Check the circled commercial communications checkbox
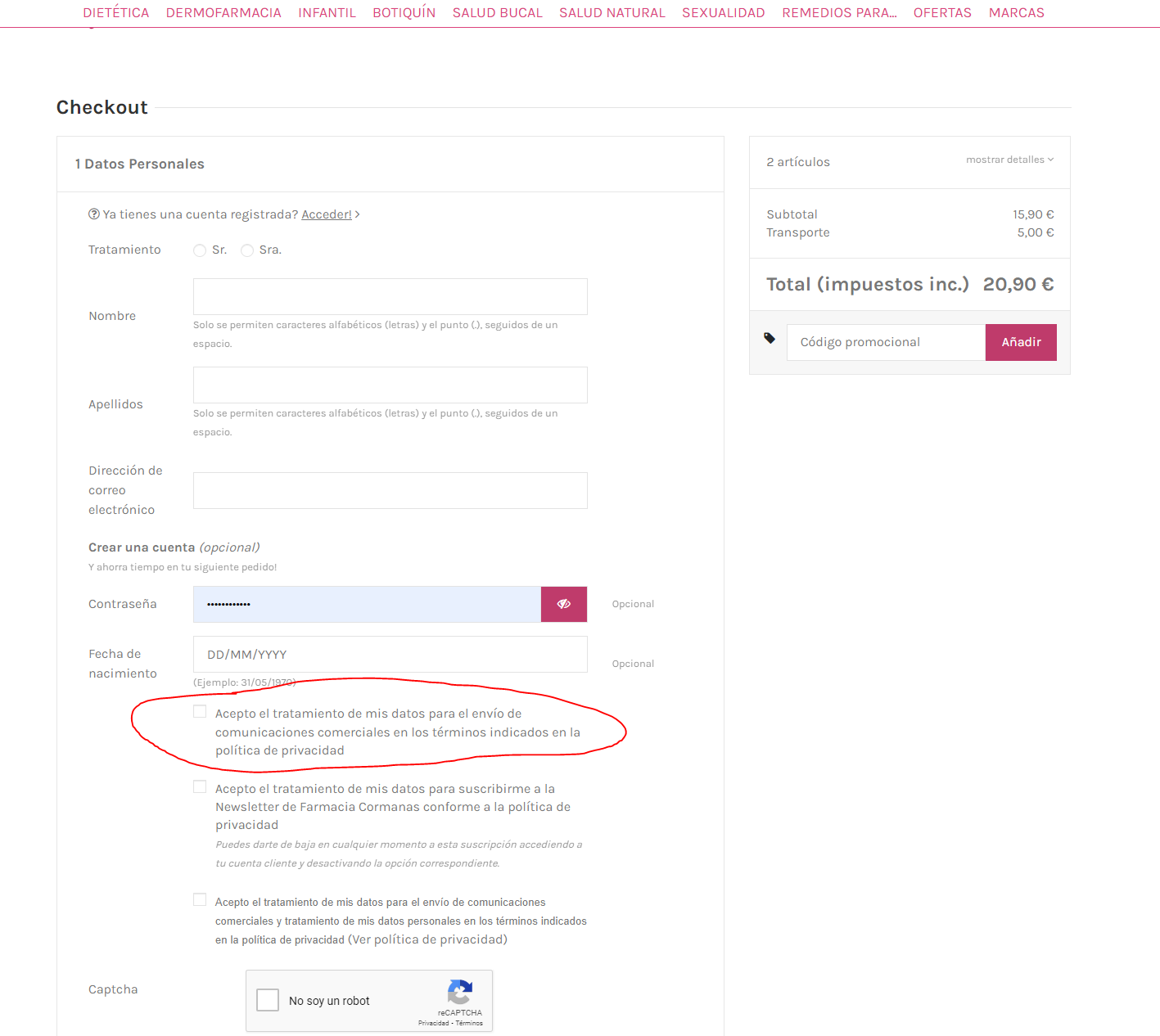The image size is (1160, 1036). (x=200, y=712)
